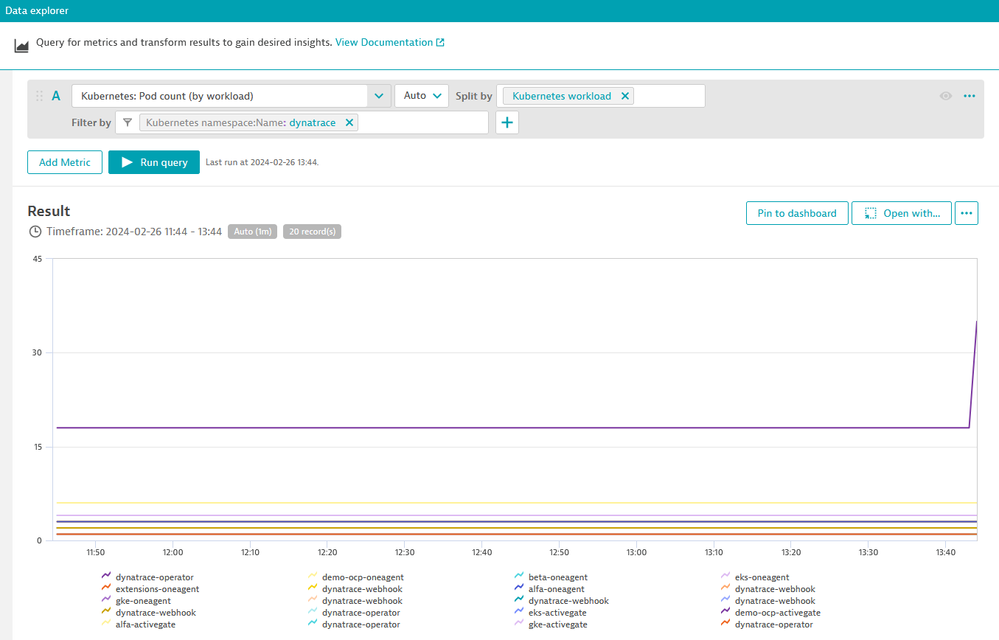Viewport: 999px width, 640px height.
Task: Click the timeframe clock icon
Action: point(36,232)
